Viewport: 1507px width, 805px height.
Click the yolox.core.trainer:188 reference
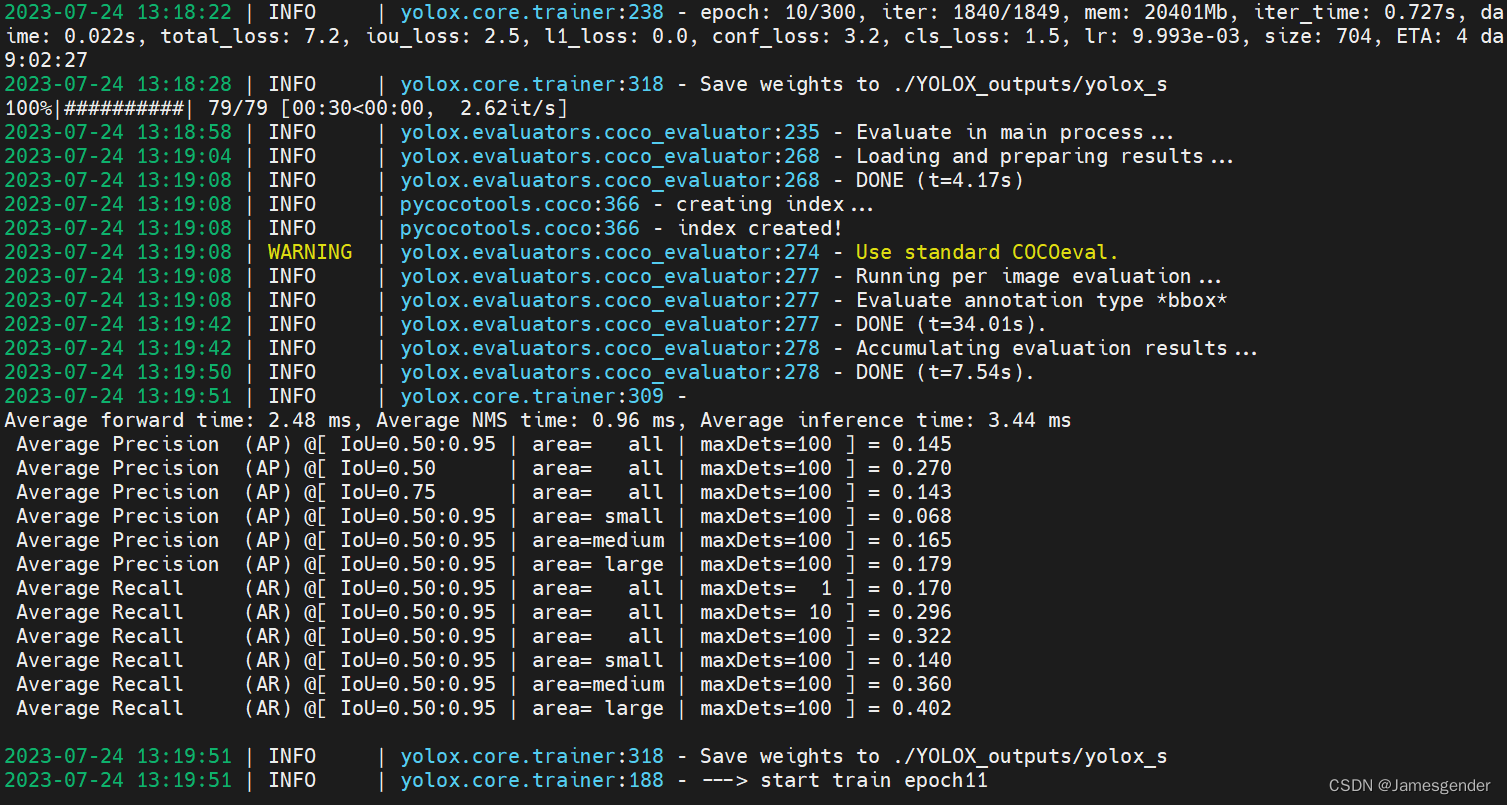point(531,780)
